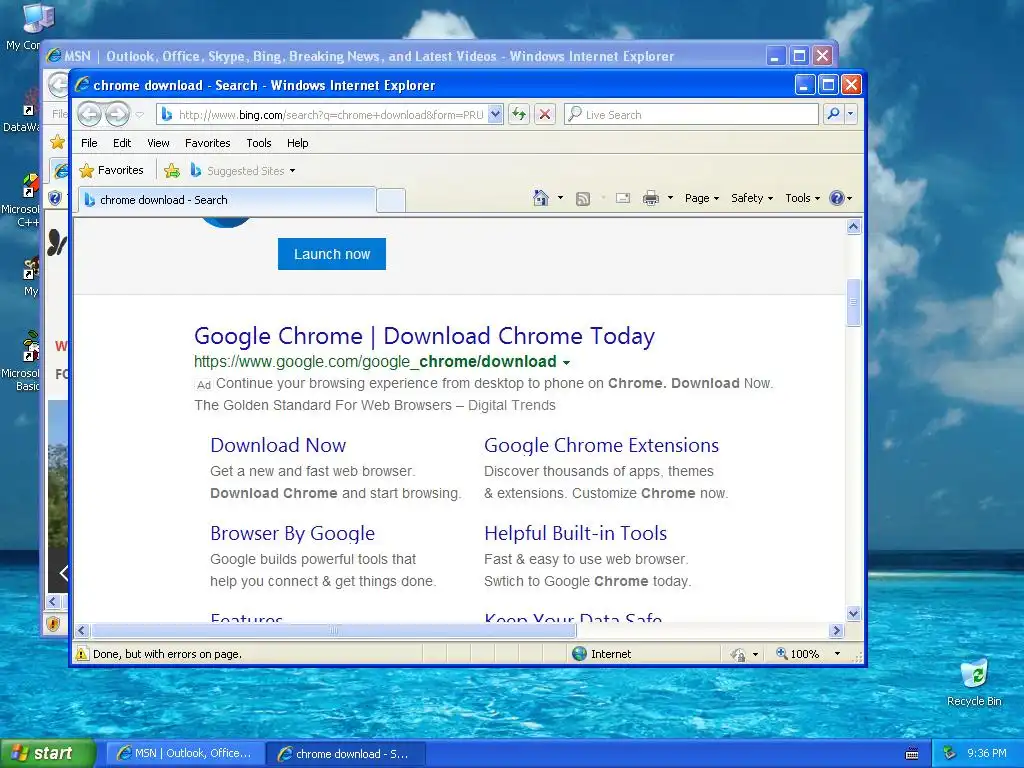Click into the Live Search input field
The height and width of the screenshot is (768, 1024).
[691, 114]
